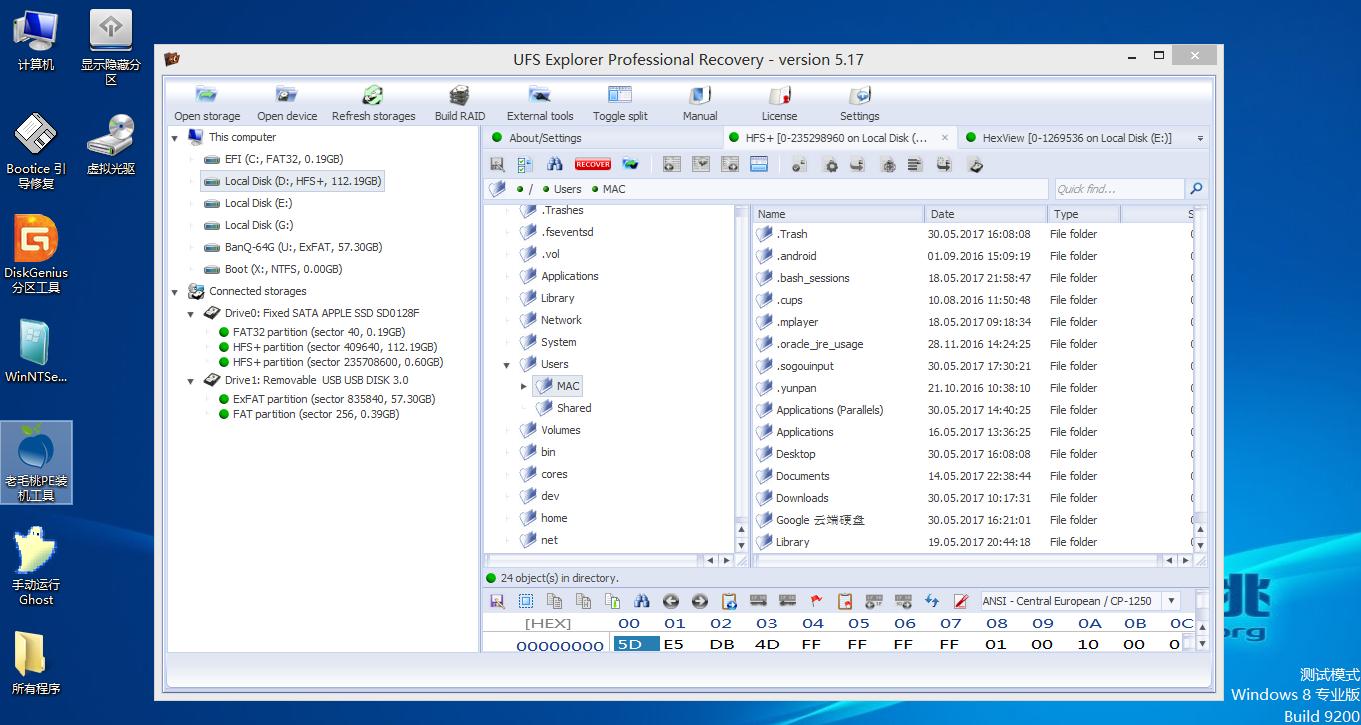Open External tools from the toolbar

(540, 103)
